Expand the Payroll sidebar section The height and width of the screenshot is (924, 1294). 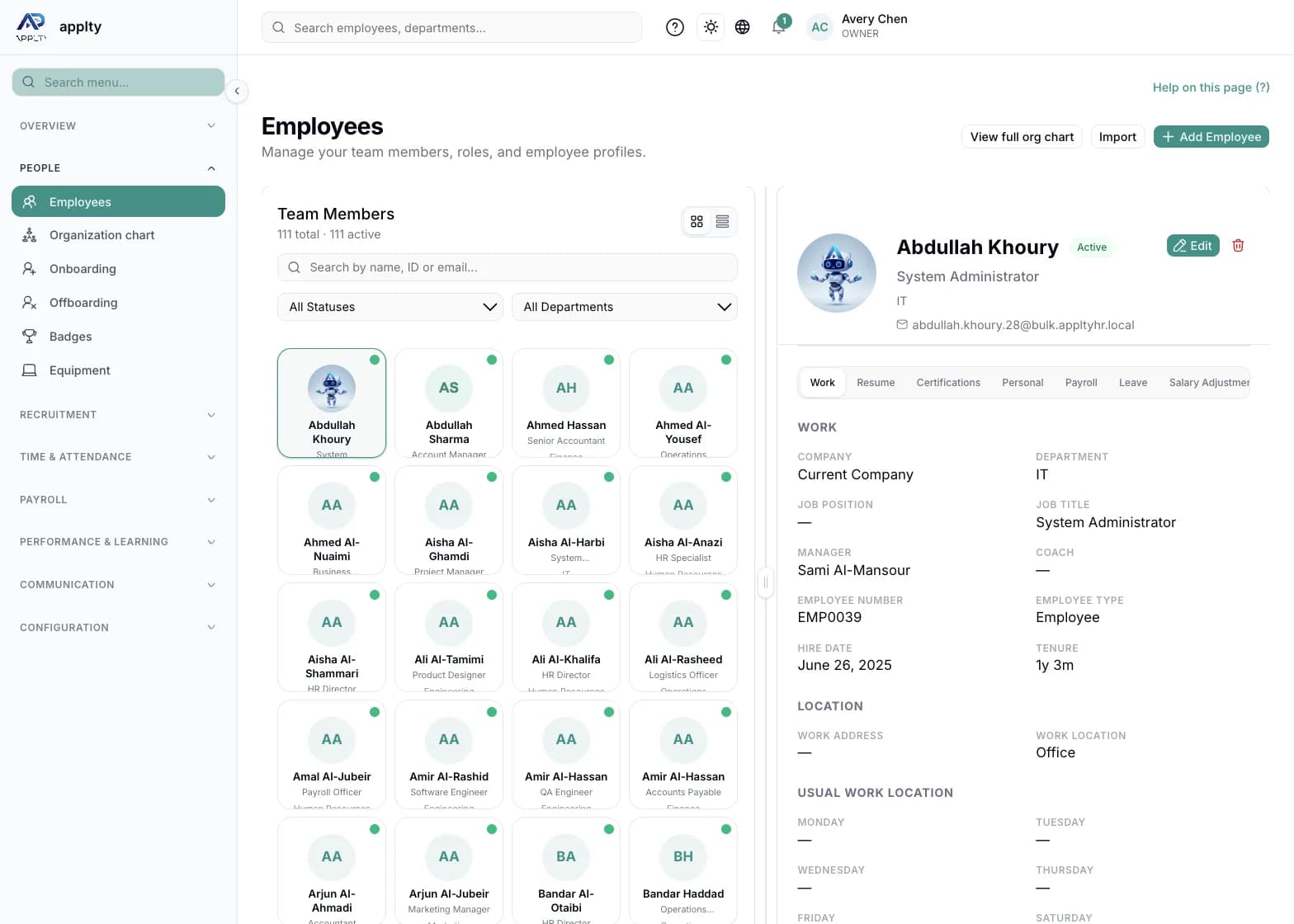(118, 500)
